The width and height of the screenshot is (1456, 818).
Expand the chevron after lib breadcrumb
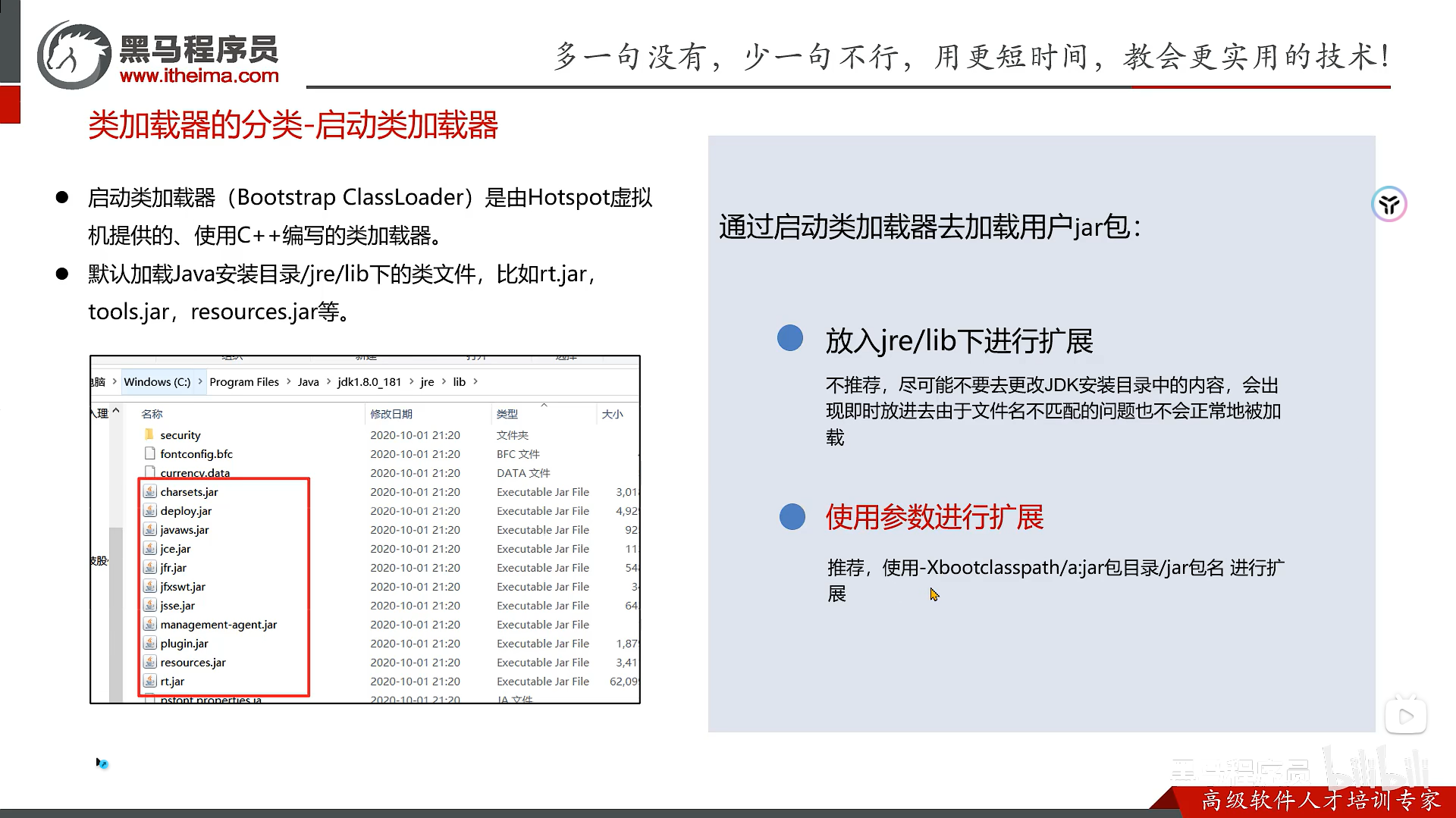tap(475, 381)
